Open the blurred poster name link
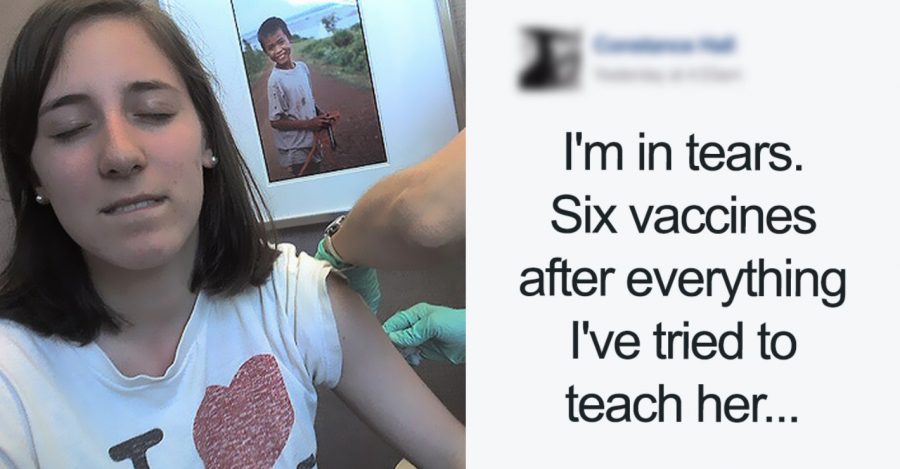The width and height of the screenshot is (900, 469). [665, 45]
